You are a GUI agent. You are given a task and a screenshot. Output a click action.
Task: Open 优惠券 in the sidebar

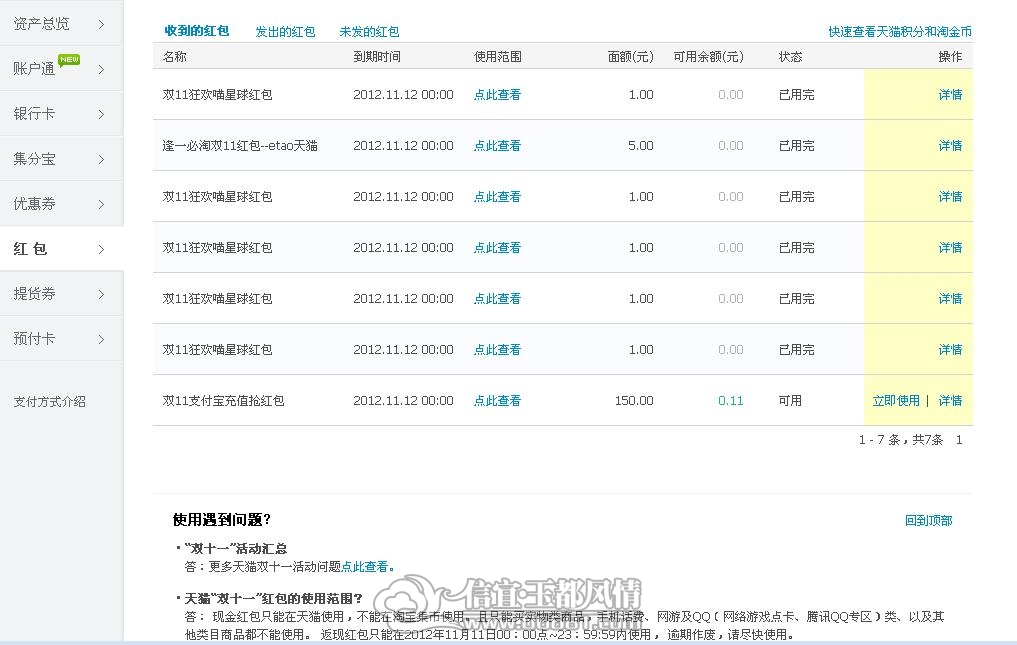point(34,204)
